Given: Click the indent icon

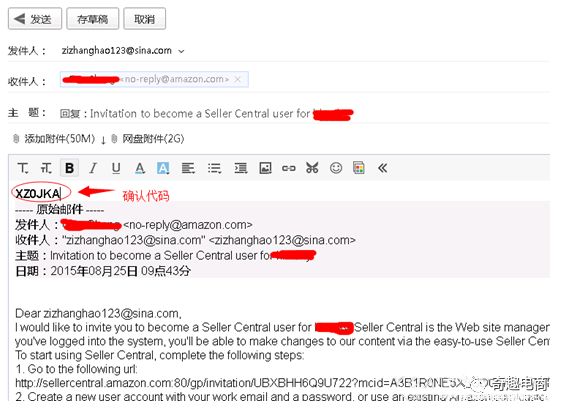Looking at the screenshot, I should click(x=240, y=168).
